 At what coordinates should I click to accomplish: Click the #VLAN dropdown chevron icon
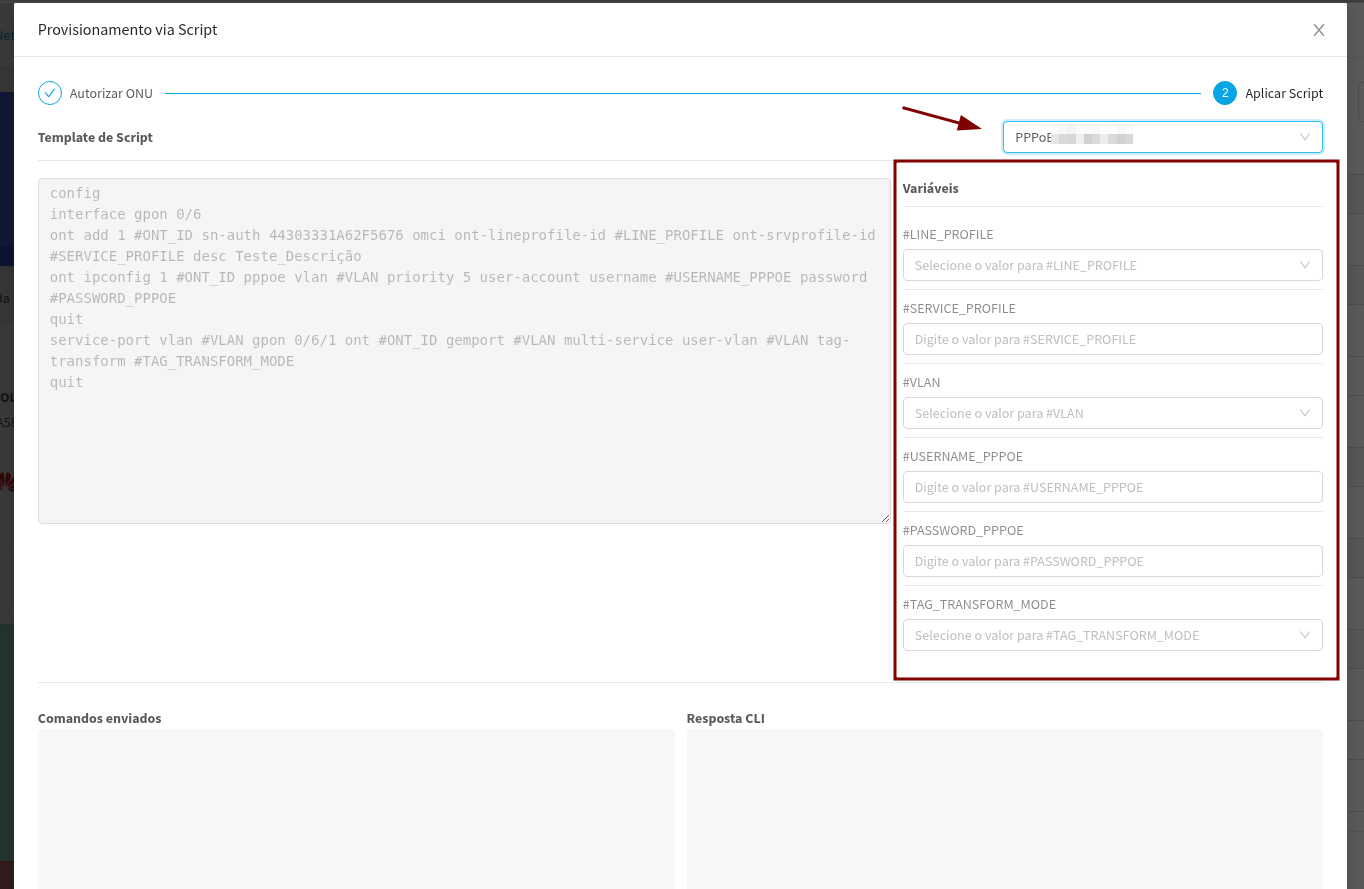click(1305, 413)
